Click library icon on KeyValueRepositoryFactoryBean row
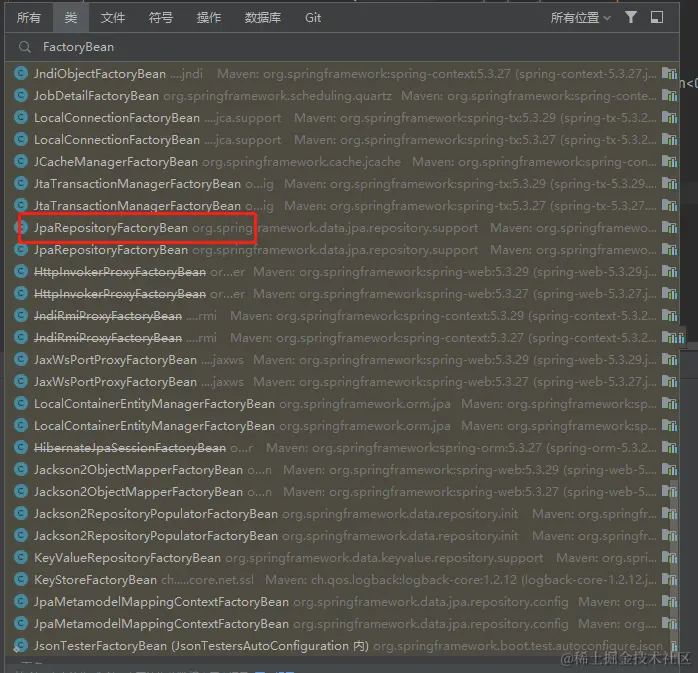This screenshot has width=698, height=673. pyautogui.click(x=669, y=558)
